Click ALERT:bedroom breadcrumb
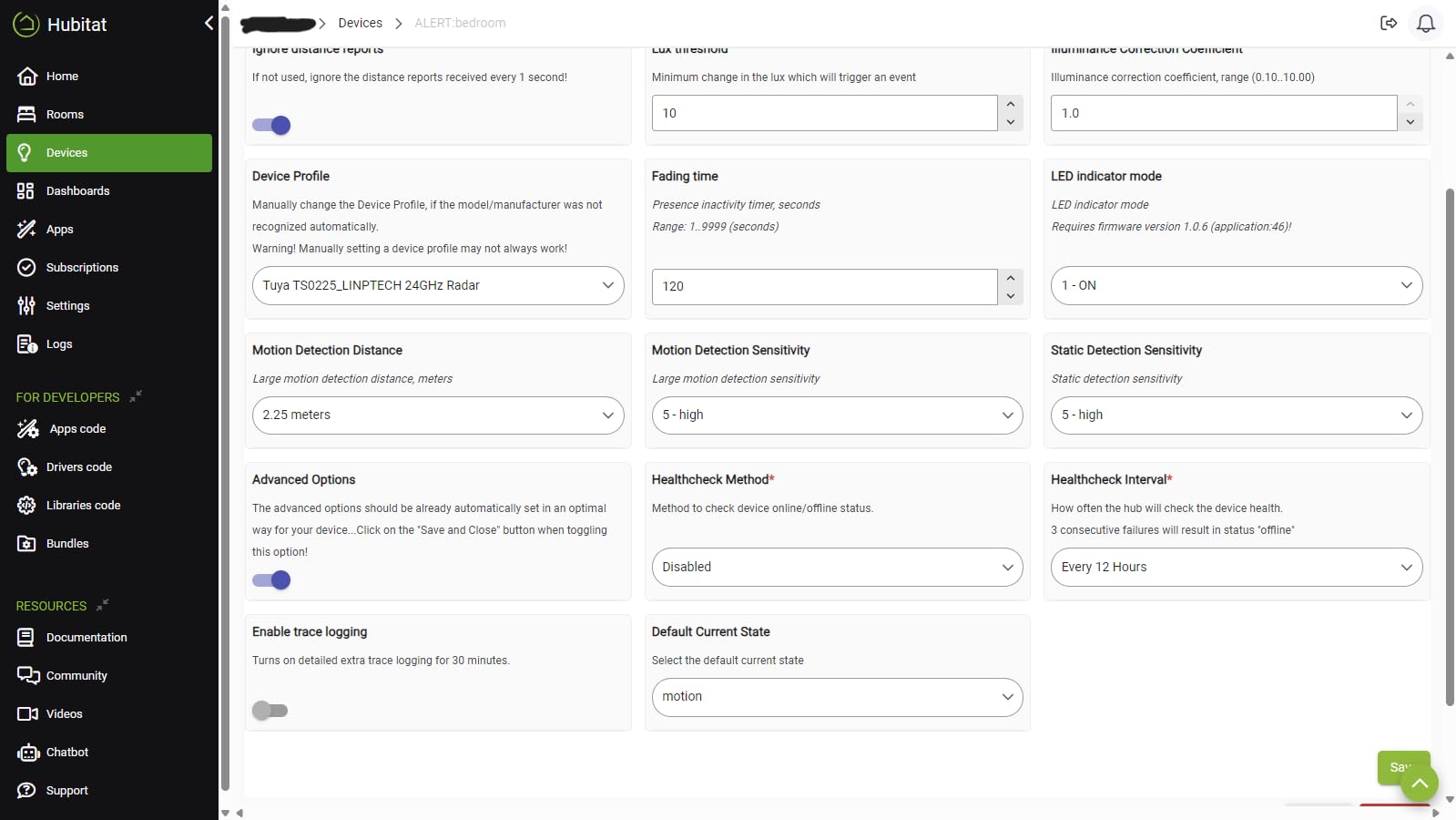 [x=460, y=24]
